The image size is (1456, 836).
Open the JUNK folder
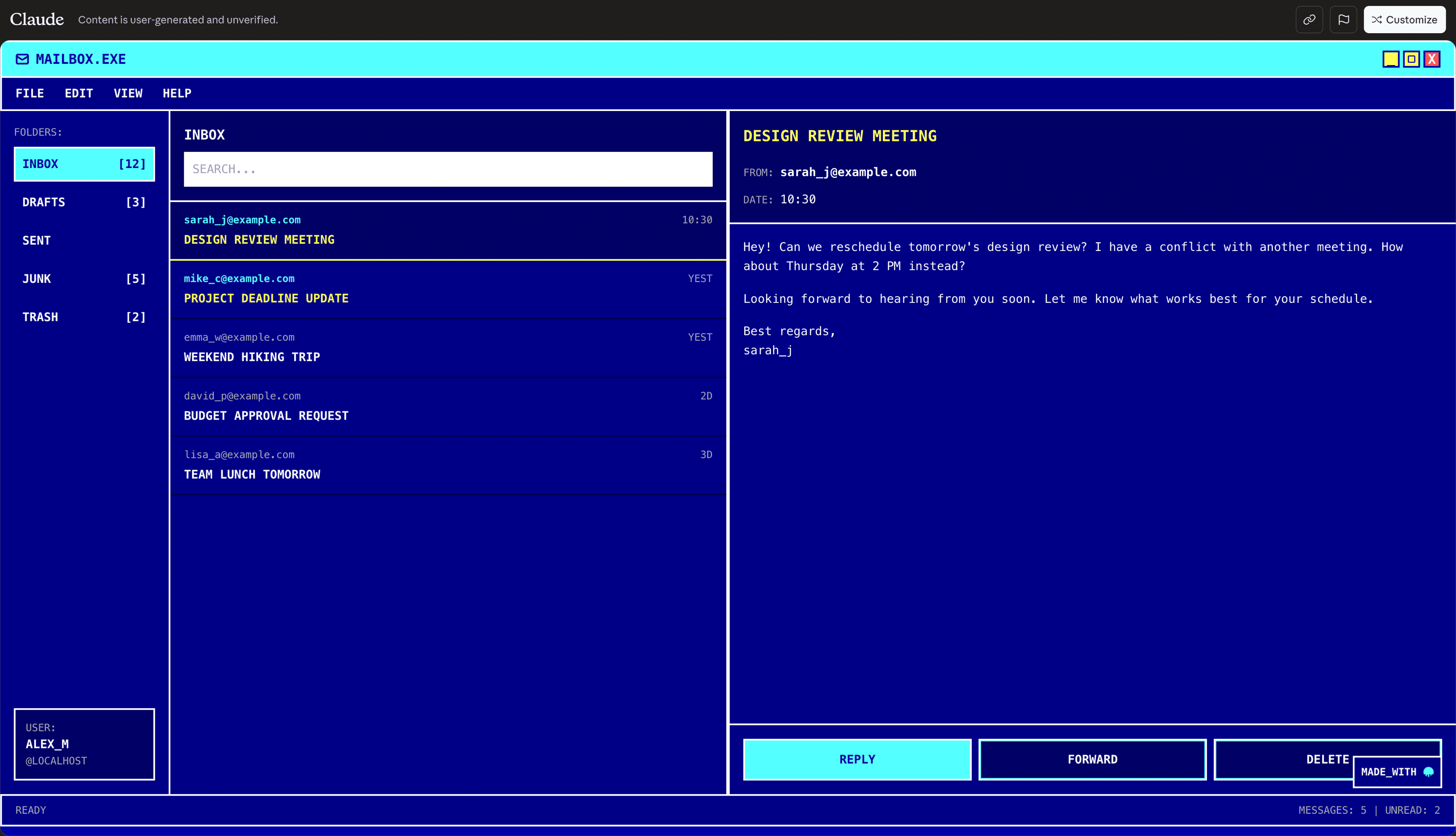tap(84, 279)
